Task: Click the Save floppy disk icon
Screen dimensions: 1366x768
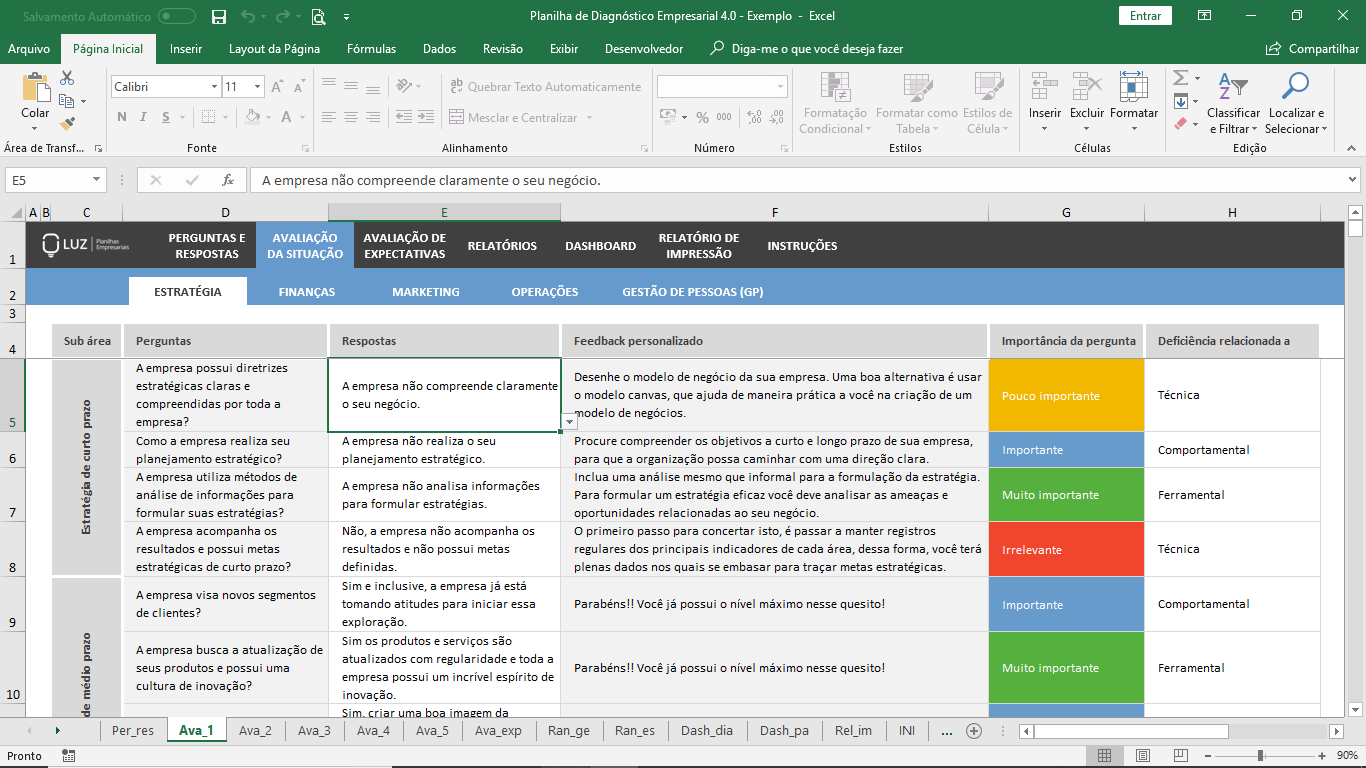Action: (219, 16)
